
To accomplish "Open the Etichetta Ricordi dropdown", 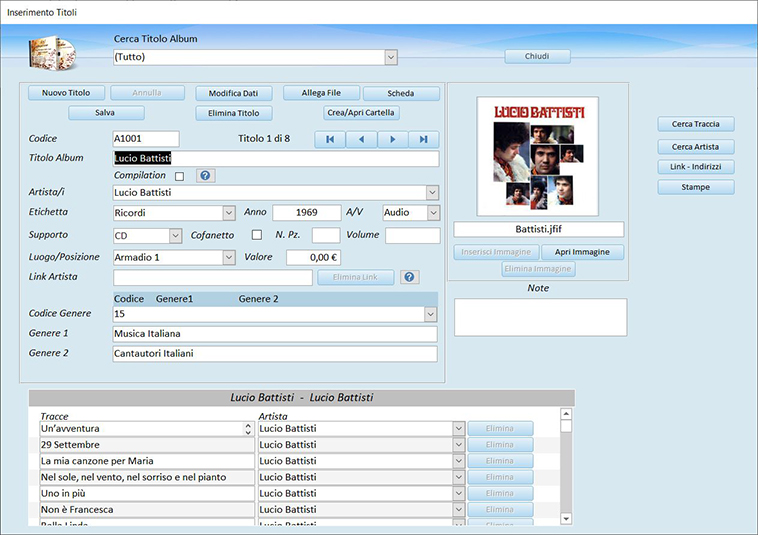I will pyautogui.click(x=229, y=213).
